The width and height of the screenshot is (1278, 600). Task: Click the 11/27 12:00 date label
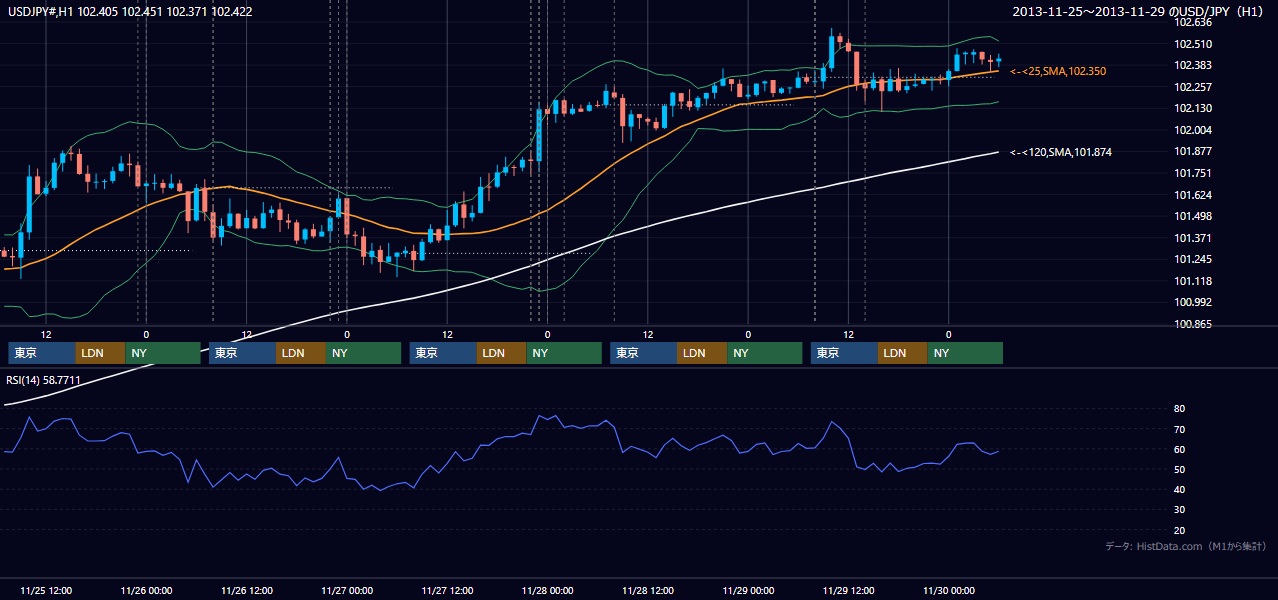click(x=447, y=590)
